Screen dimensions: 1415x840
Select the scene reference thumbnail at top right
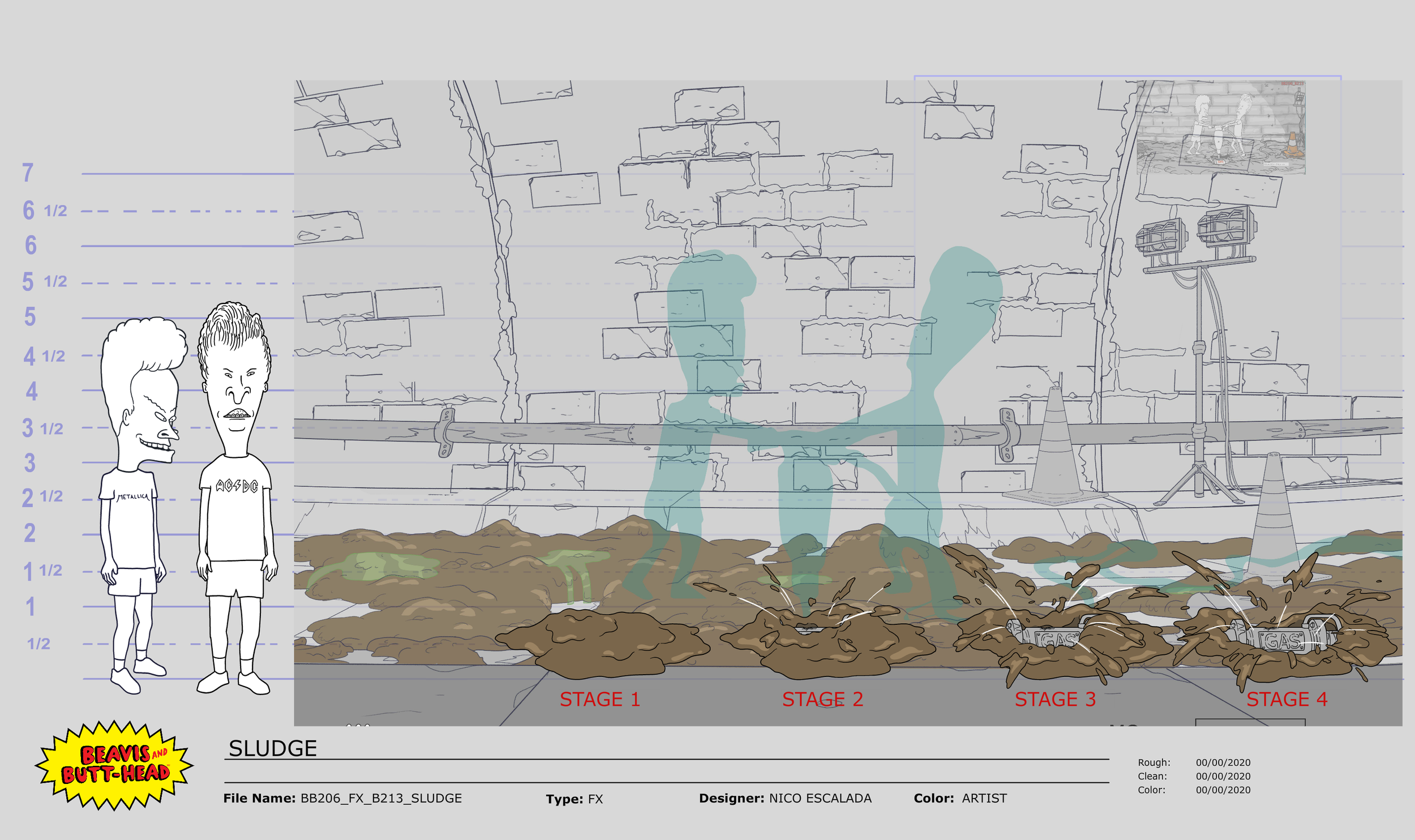(x=1221, y=127)
